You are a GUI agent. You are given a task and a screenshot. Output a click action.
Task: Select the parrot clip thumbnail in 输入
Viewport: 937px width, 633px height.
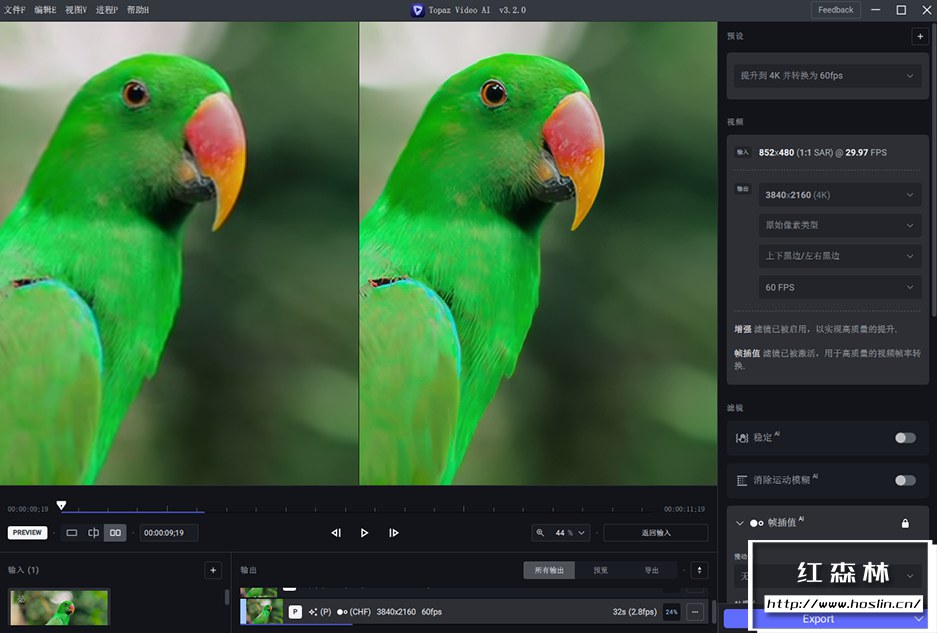click(x=58, y=607)
